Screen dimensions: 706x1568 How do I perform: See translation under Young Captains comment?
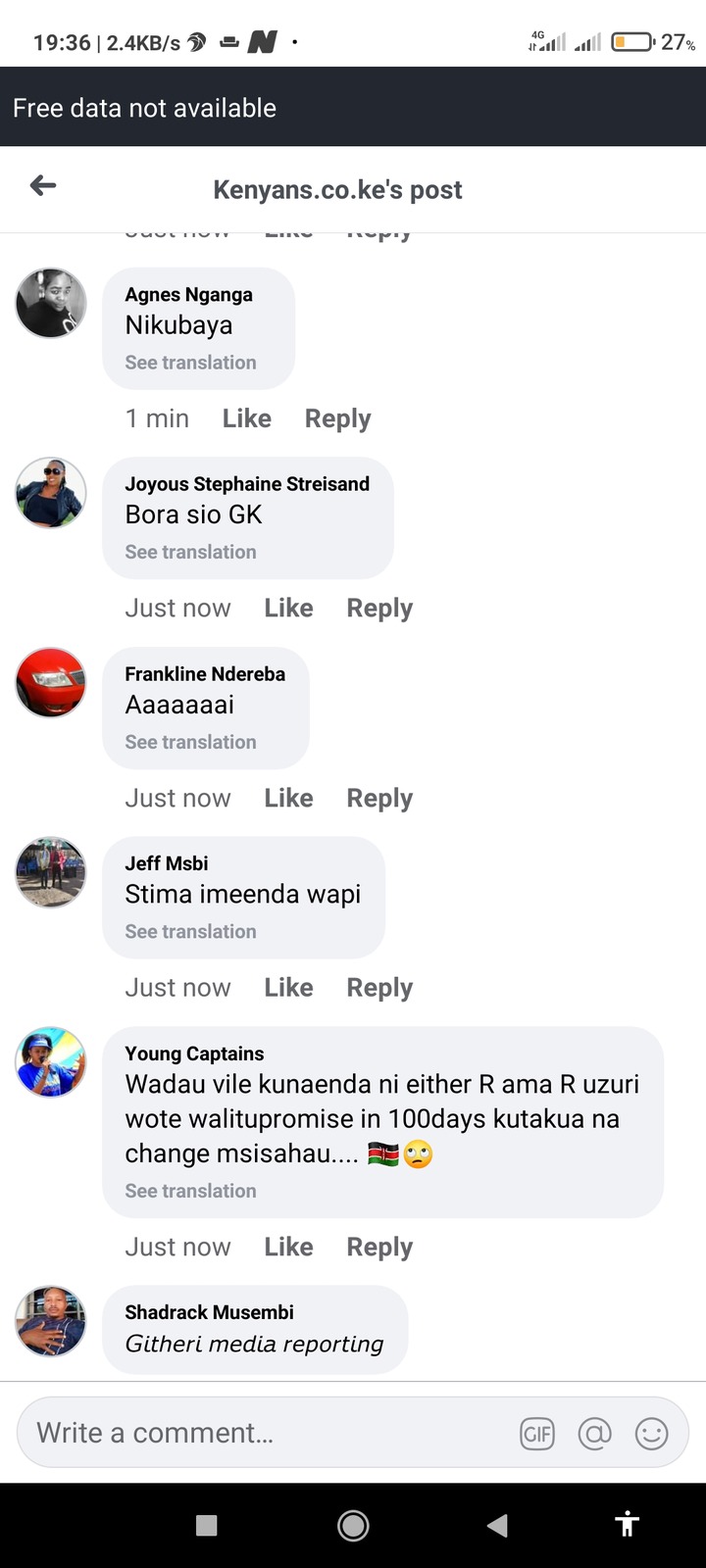pyautogui.click(x=190, y=1191)
